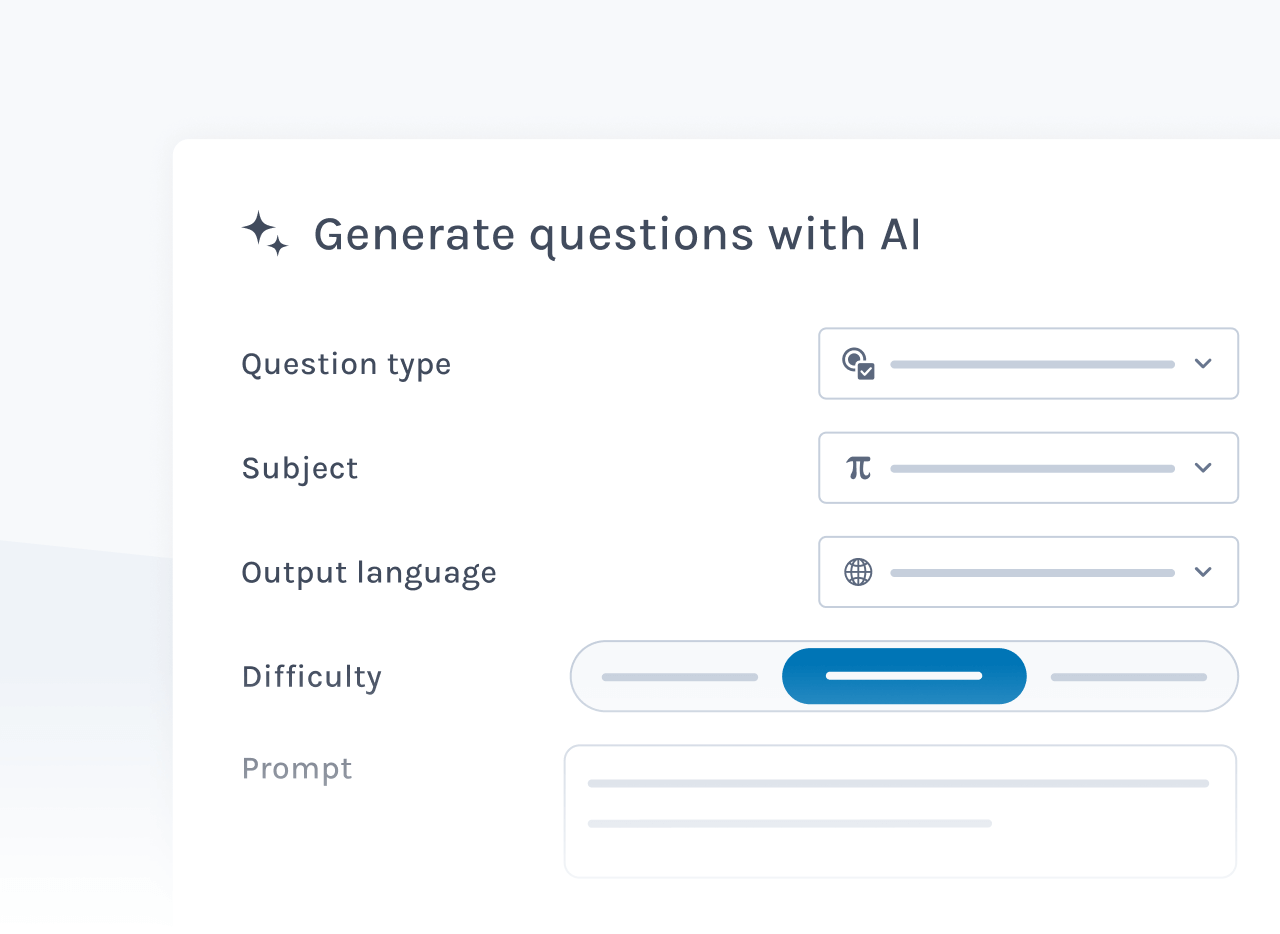This screenshot has height=934, width=1280.
Task: Expand the Subject dropdown chevron
Action: pyautogui.click(x=1203, y=468)
